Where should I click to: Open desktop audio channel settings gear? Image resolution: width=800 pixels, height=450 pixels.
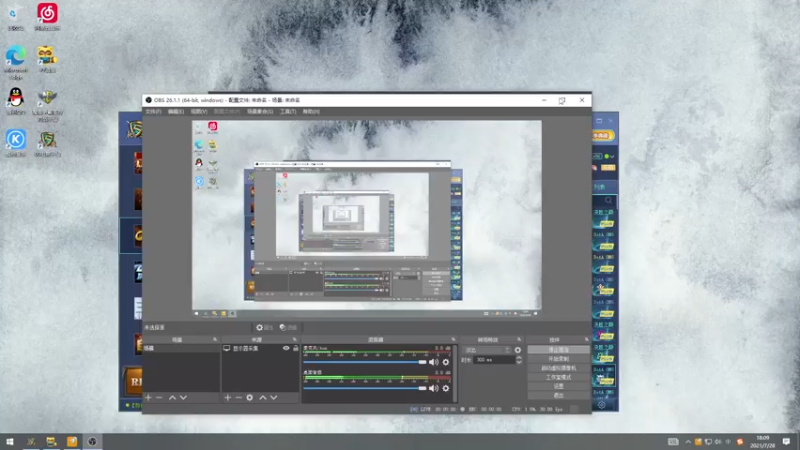(x=446, y=388)
